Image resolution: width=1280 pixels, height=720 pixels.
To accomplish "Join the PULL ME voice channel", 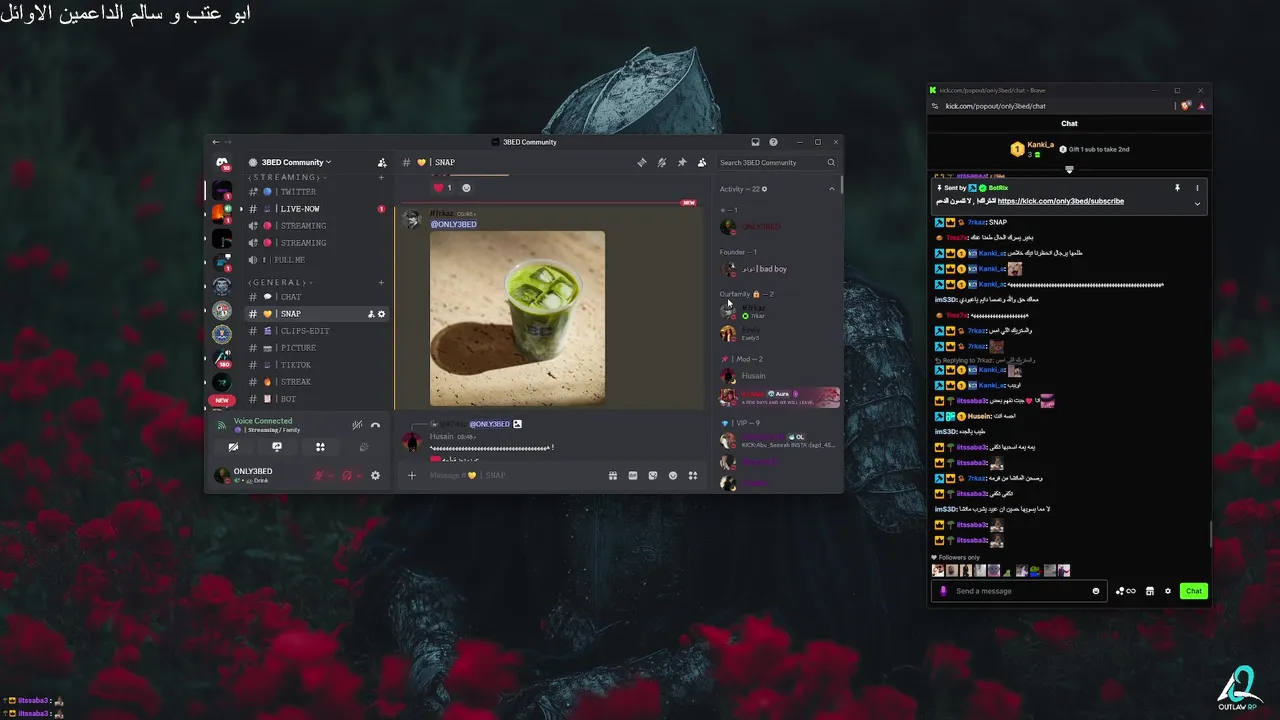I will tap(316, 260).
